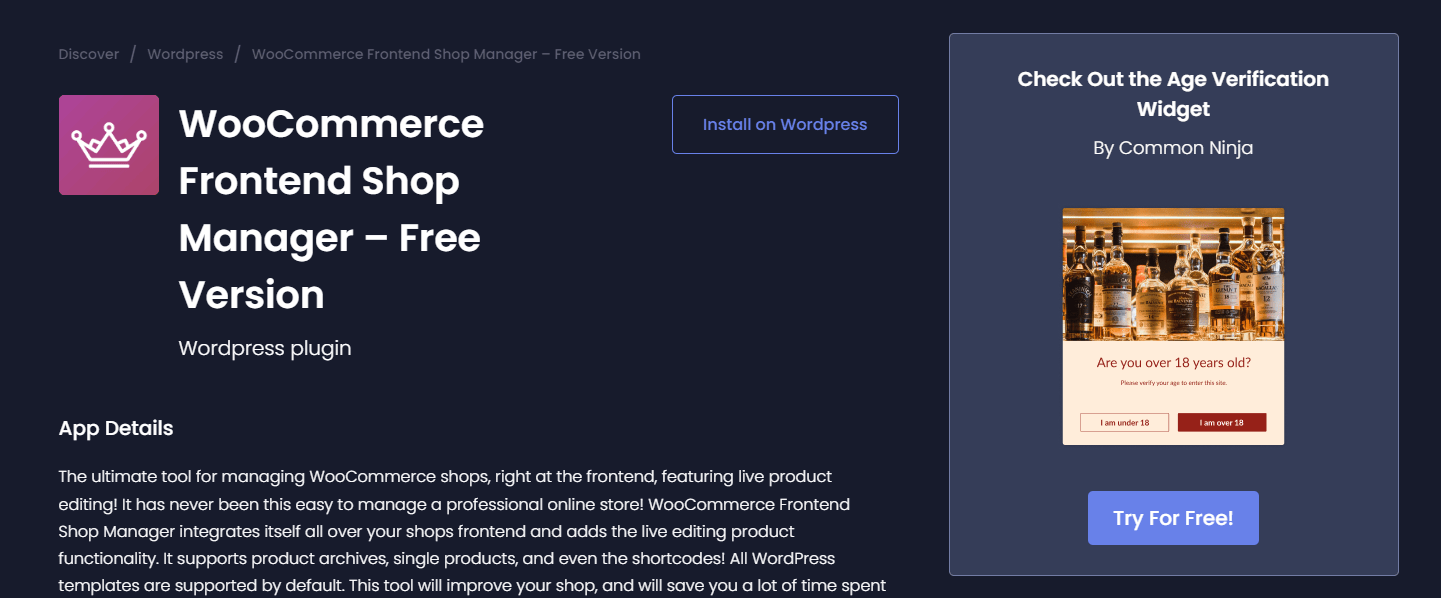Screen dimensions: 1441x598
Task: Choose 'I am under 18' in the widget
Action: pyautogui.click(x=1123, y=421)
